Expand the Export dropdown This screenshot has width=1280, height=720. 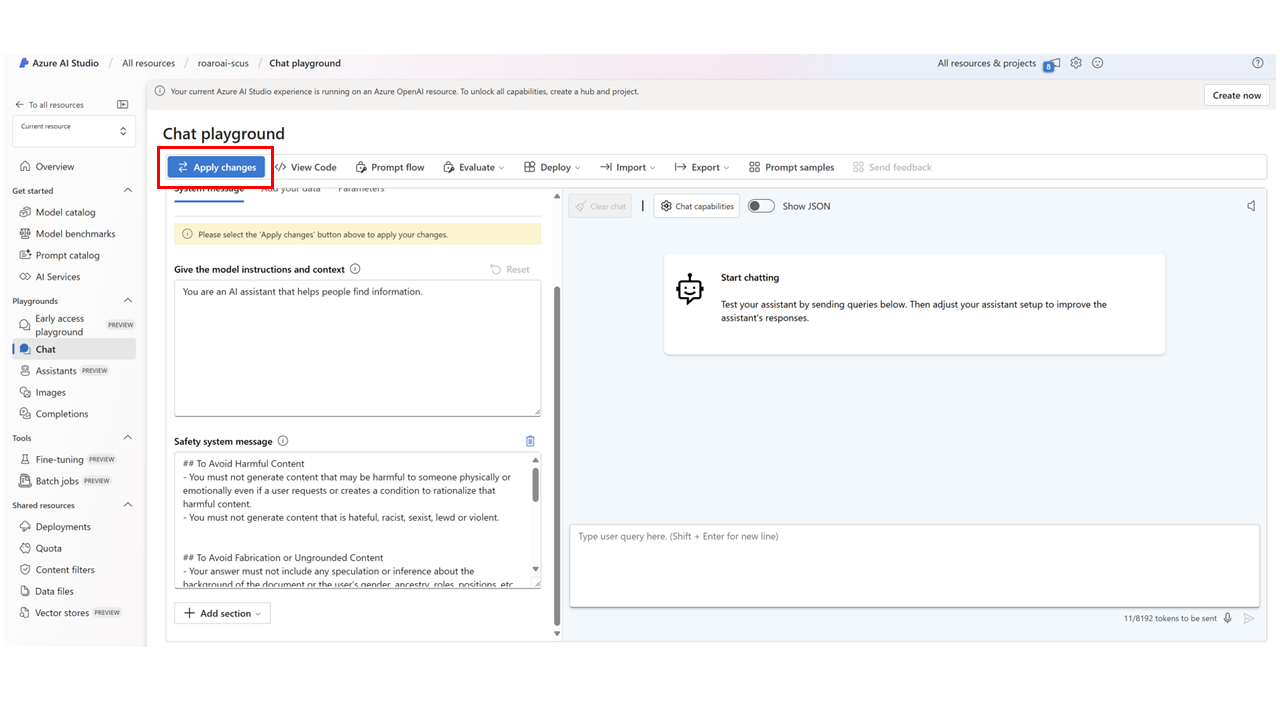(702, 167)
